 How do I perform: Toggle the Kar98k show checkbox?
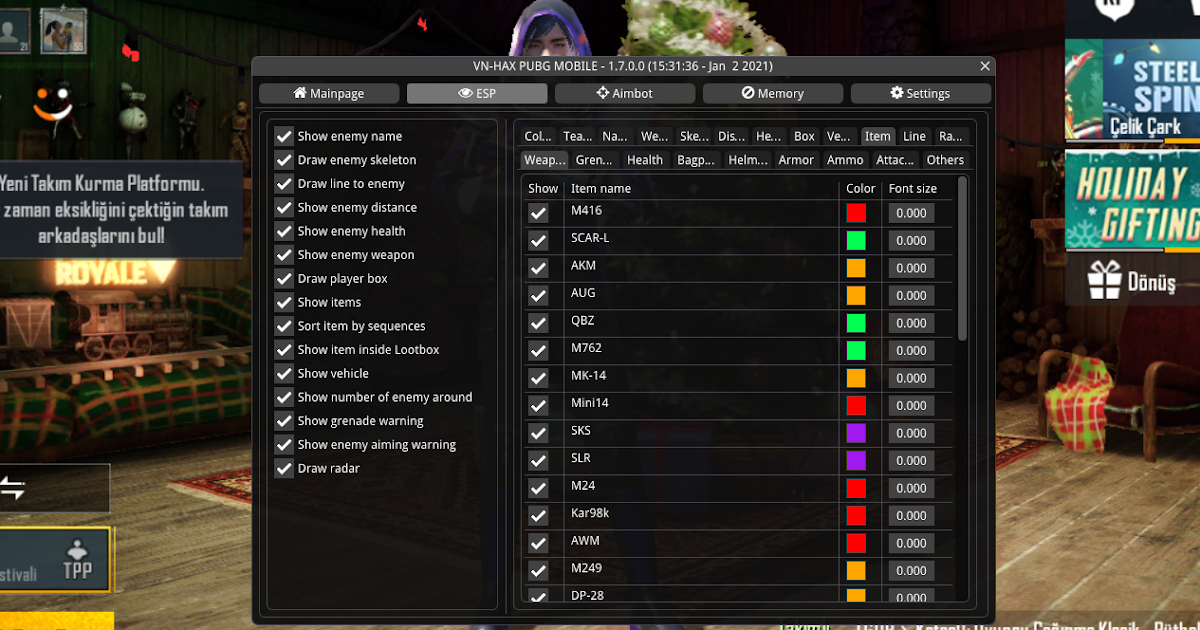click(539, 516)
